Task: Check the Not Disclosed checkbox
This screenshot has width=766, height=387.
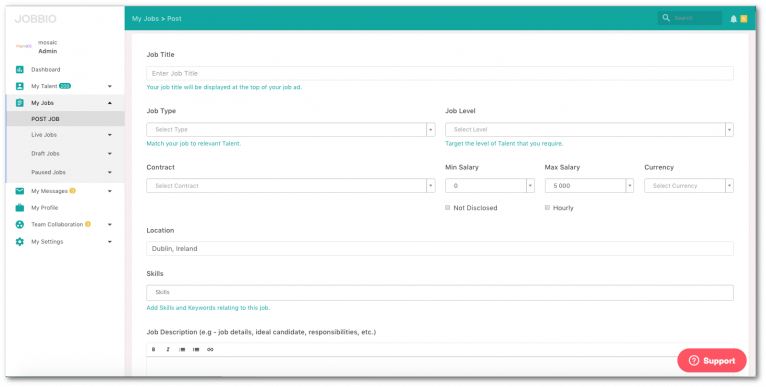Action: pyautogui.click(x=447, y=208)
